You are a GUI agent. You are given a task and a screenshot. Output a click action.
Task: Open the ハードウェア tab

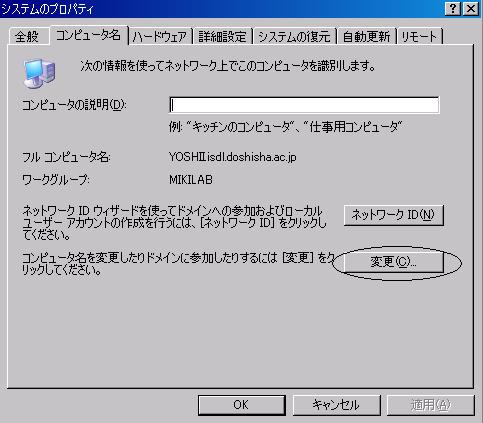(160, 36)
